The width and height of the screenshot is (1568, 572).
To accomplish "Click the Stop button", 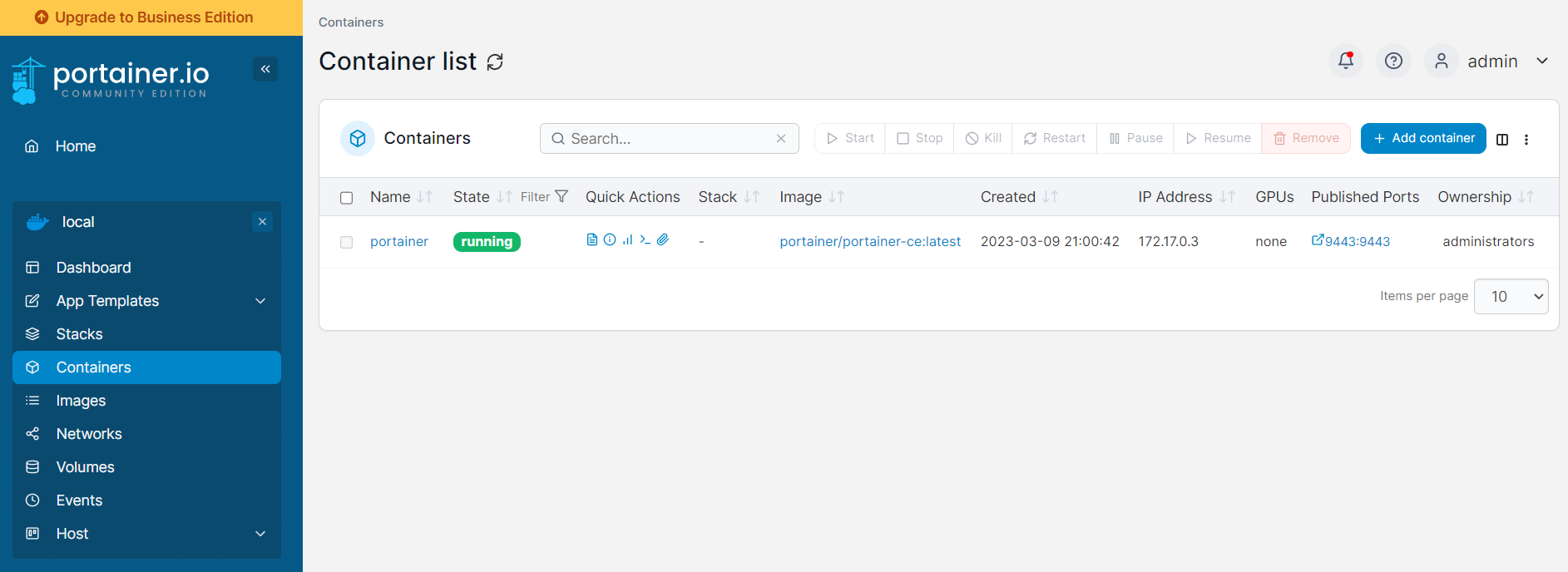I will (920, 138).
